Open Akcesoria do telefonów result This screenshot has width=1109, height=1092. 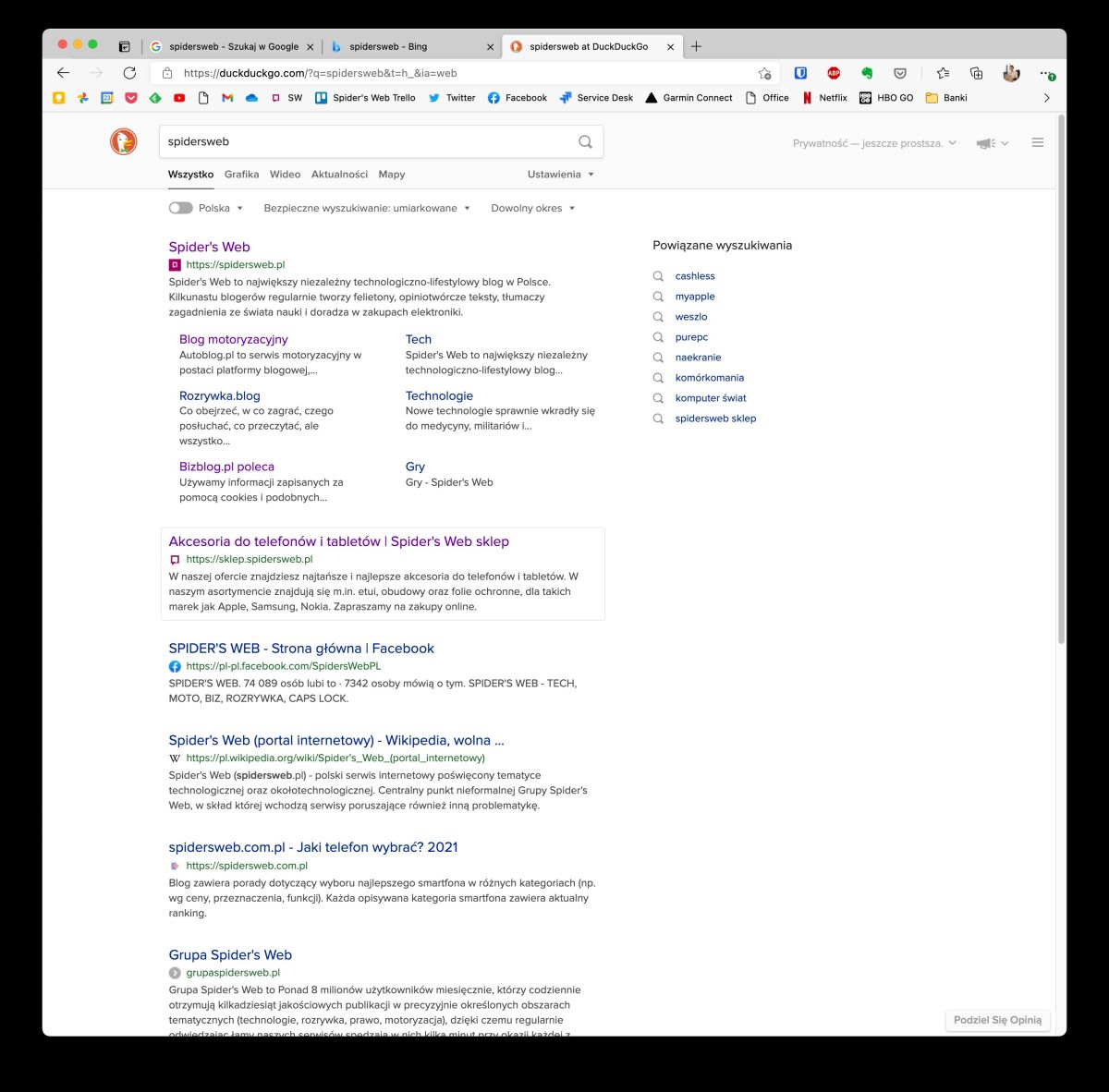(x=338, y=541)
